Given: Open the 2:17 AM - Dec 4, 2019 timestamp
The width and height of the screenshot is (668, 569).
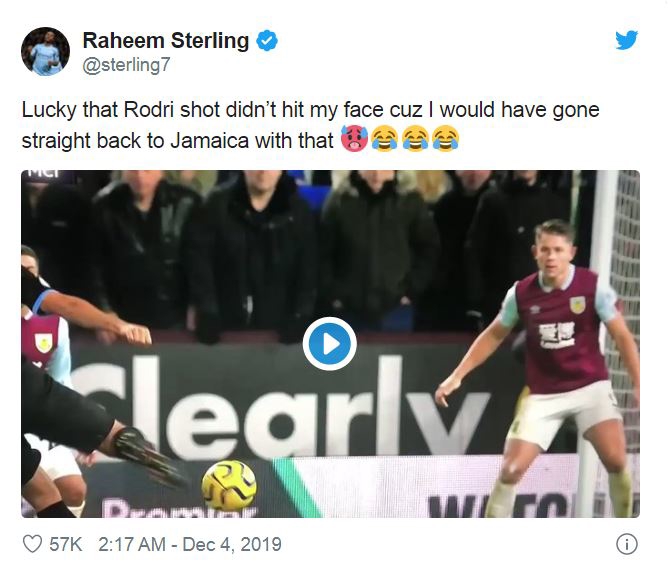Looking at the screenshot, I should click(189, 545).
